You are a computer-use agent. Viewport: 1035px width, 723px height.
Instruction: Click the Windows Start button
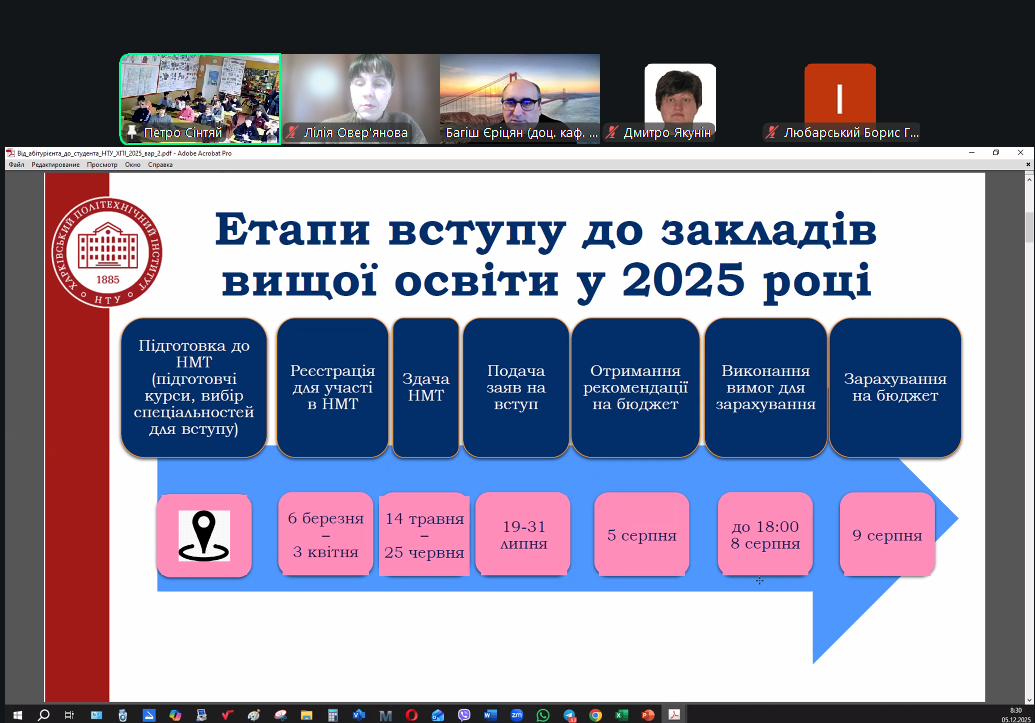click(x=17, y=715)
